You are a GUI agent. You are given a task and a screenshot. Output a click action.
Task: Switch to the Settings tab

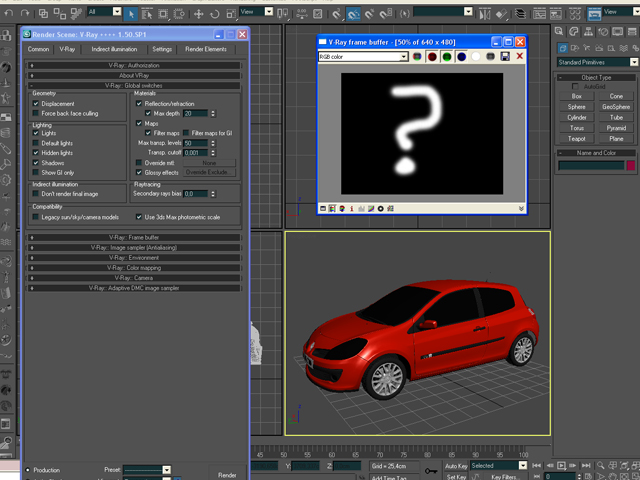coord(162,49)
